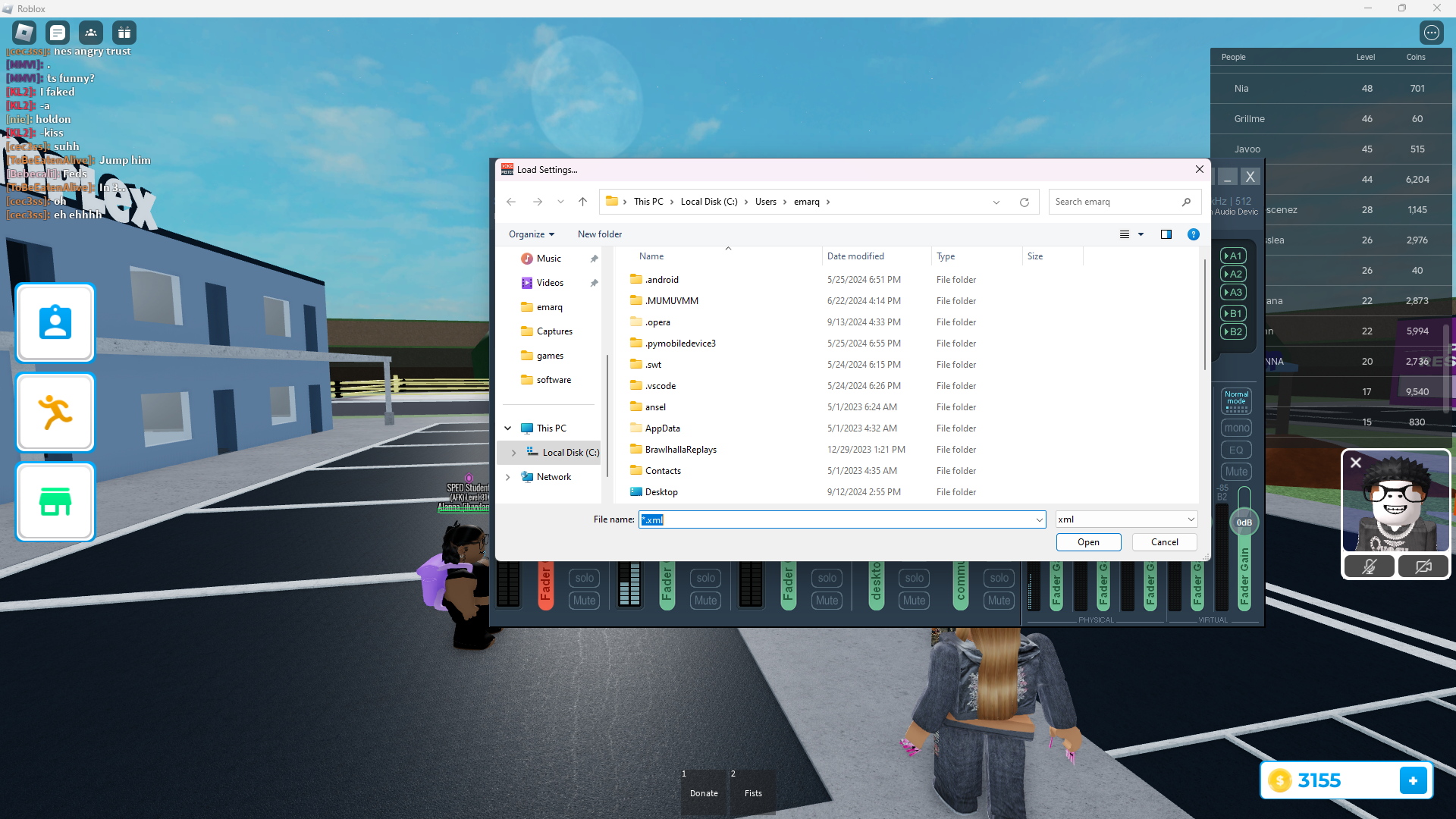
Task: Toggle the Roblox chat window icon
Action: [x=58, y=33]
